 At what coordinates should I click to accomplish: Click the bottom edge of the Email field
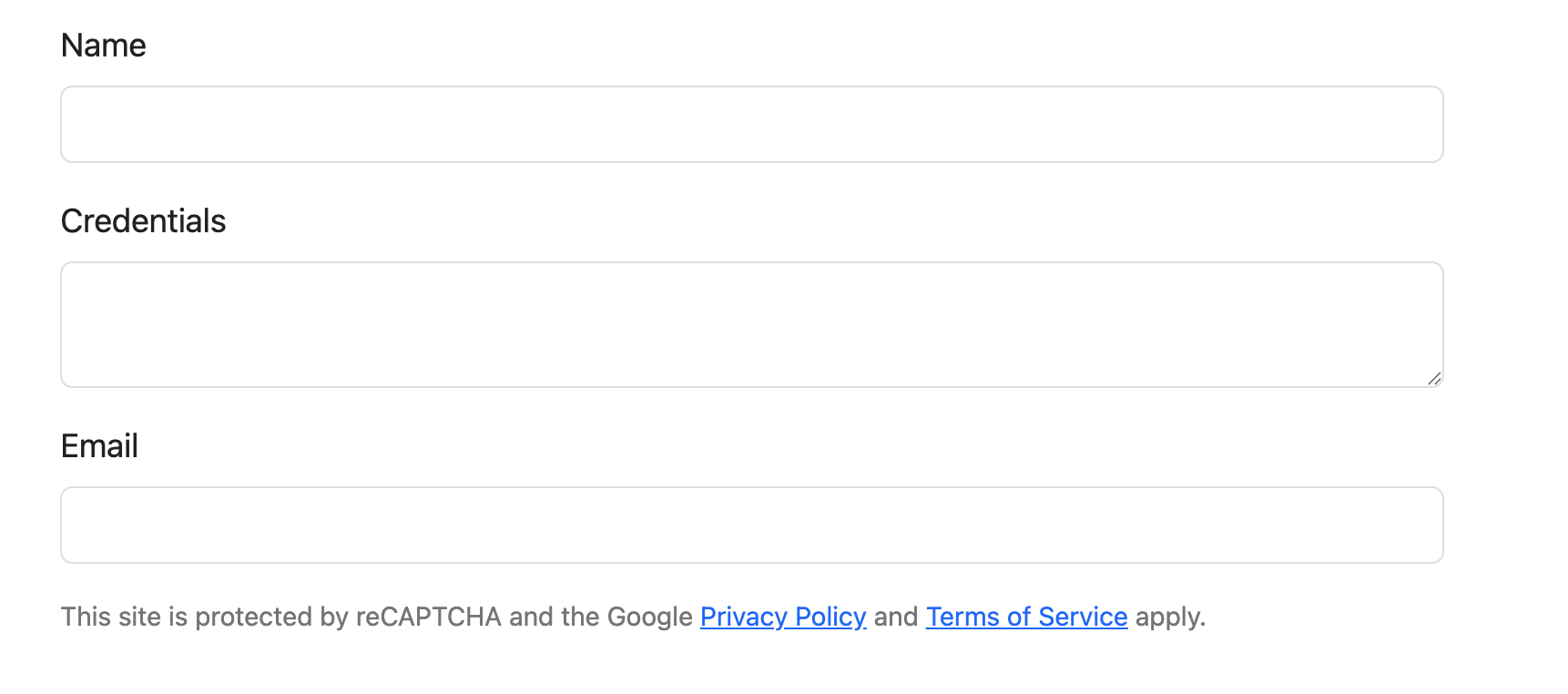751,561
